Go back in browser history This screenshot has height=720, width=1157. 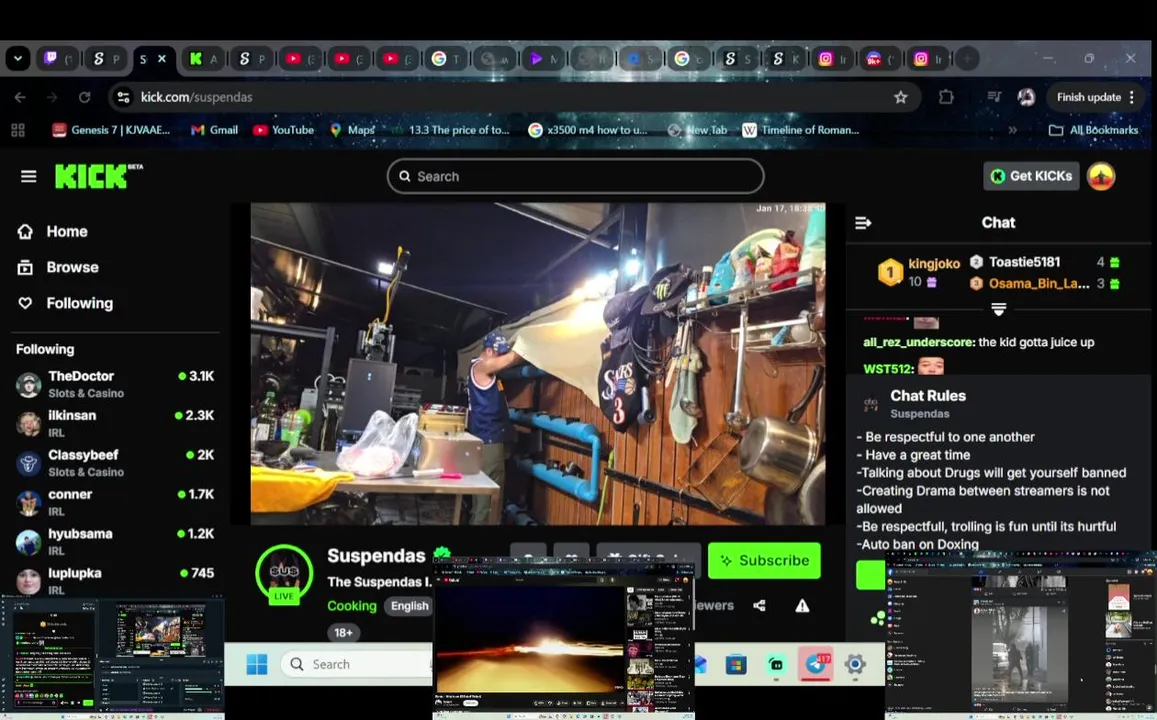20,97
